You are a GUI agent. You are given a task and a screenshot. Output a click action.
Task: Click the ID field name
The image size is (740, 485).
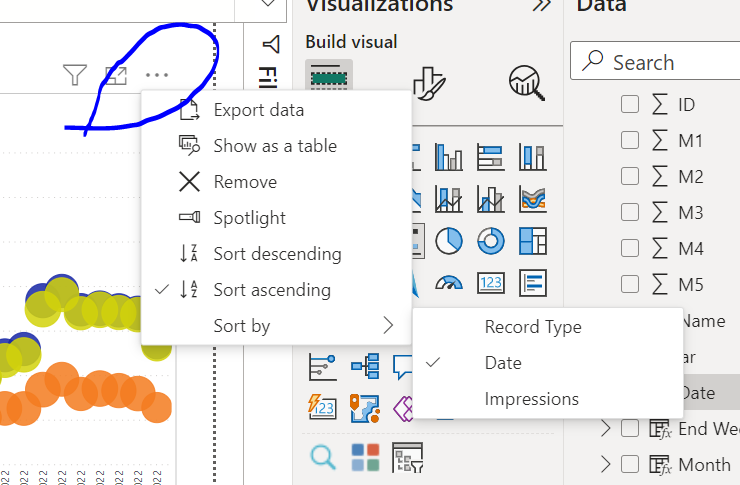click(687, 105)
